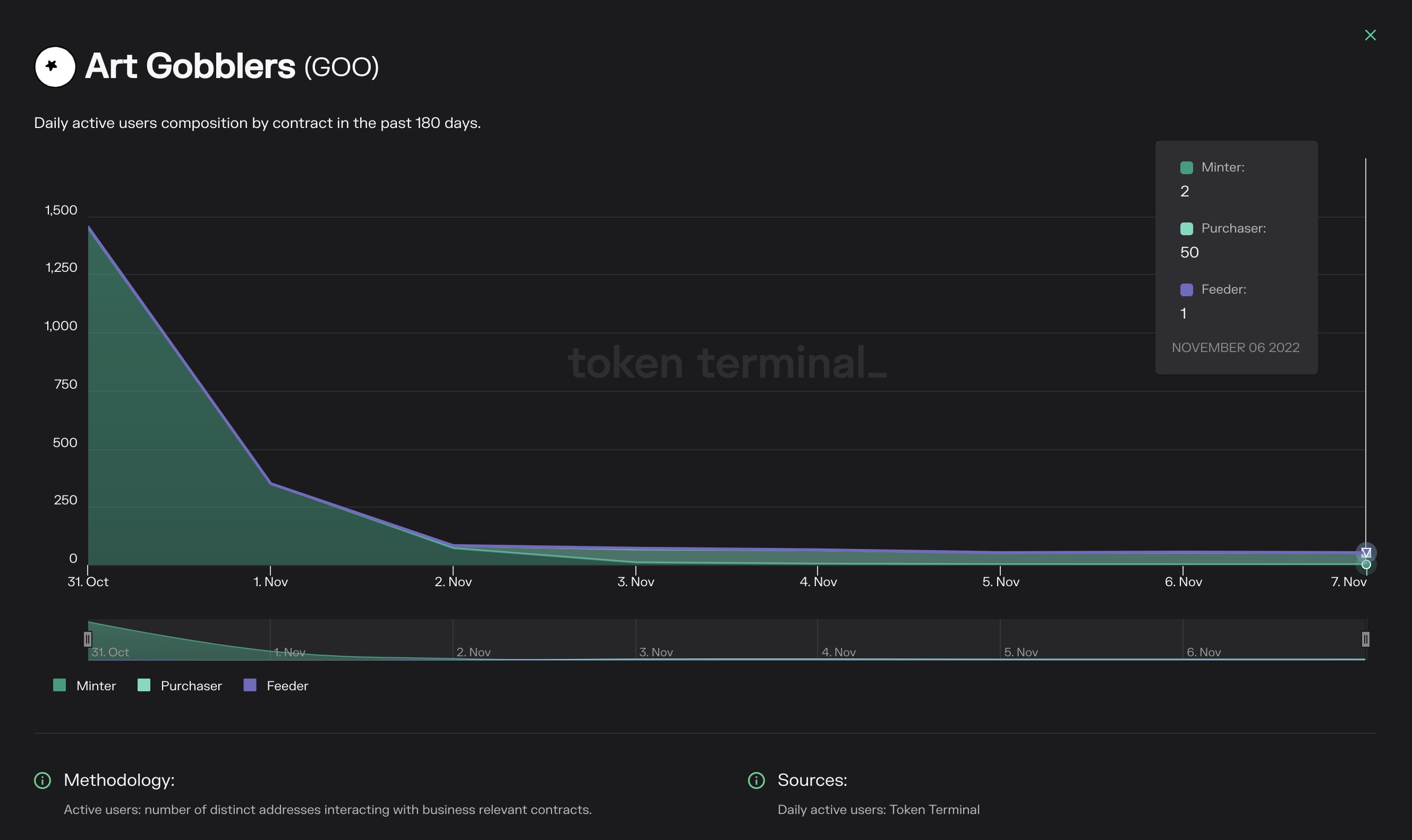Click the 5. Nov x-axis label
The image size is (1412, 840).
point(1001,582)
